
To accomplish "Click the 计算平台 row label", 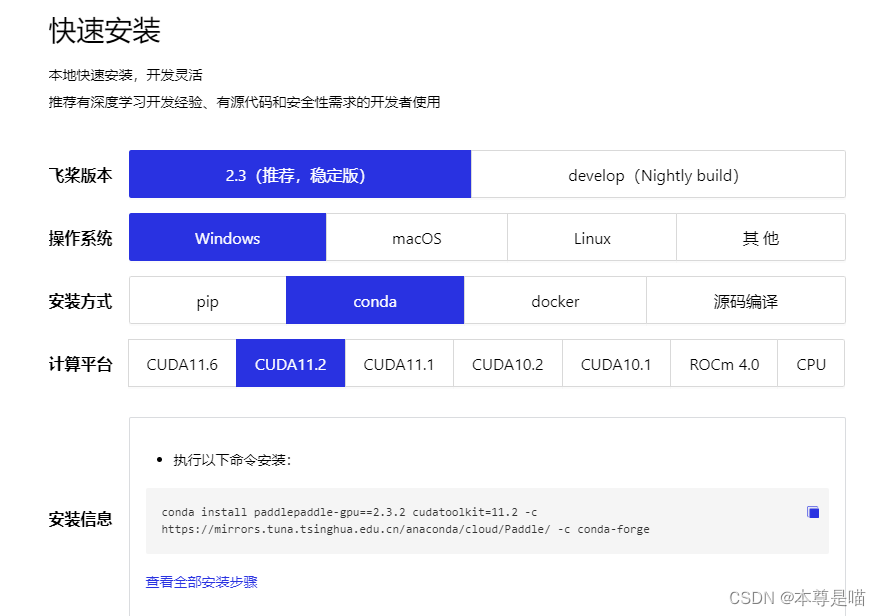I will pos(80,364).
